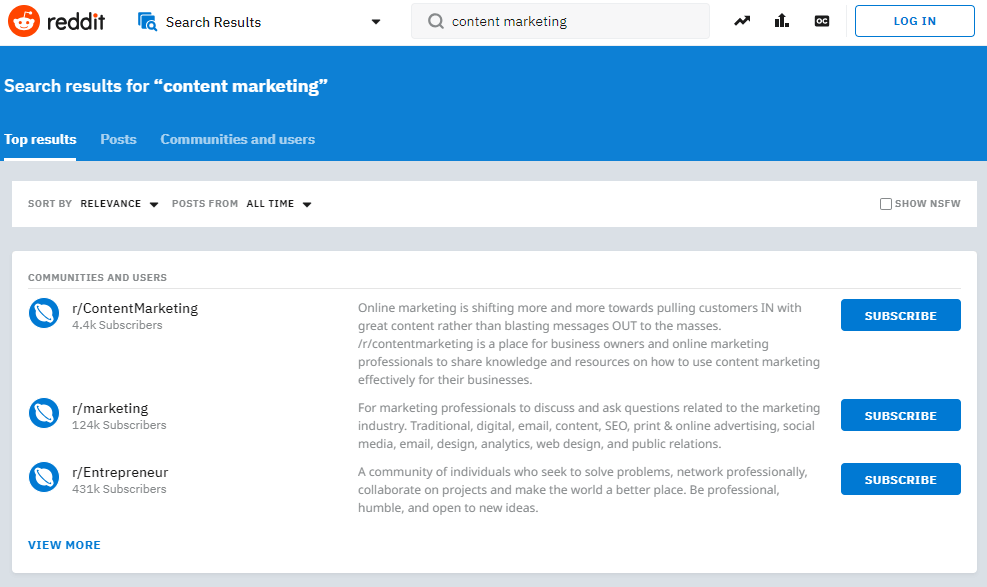987x587 pixels.
Task: Click the r/Entrepreneur description paragraph
Action: 583,490
